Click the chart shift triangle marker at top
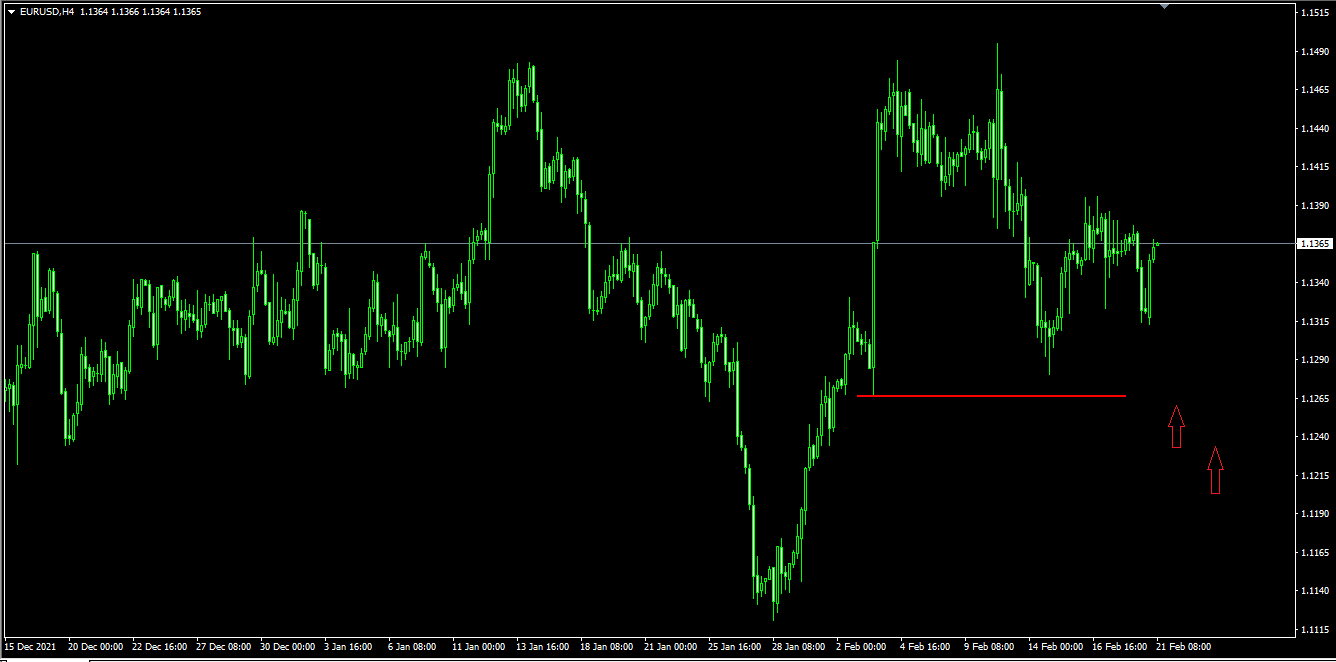Image resolution: width=1336 pixels, height=662 pixels. pyautogui.click(x=1164, y=6)
